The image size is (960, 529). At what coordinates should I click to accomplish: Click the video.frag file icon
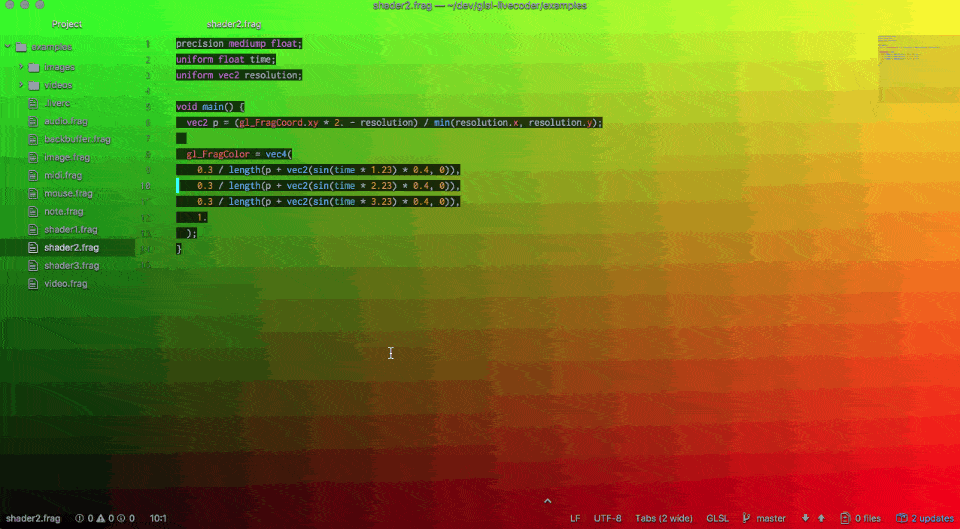(33, 283)
